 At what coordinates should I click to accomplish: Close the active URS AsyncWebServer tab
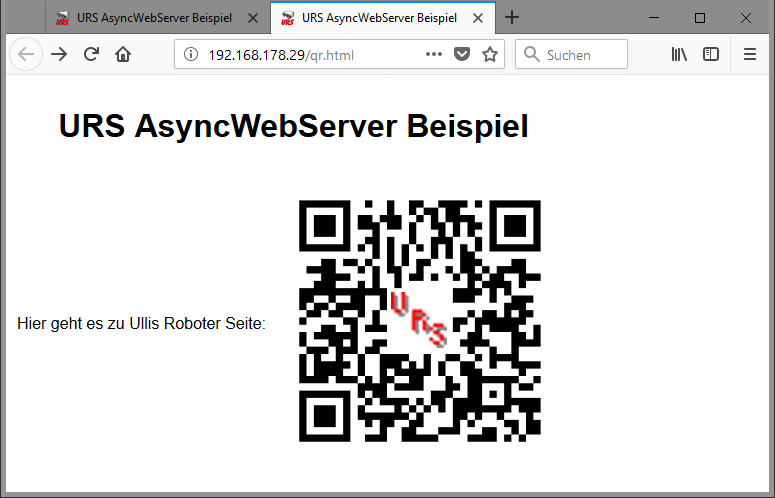477,18
